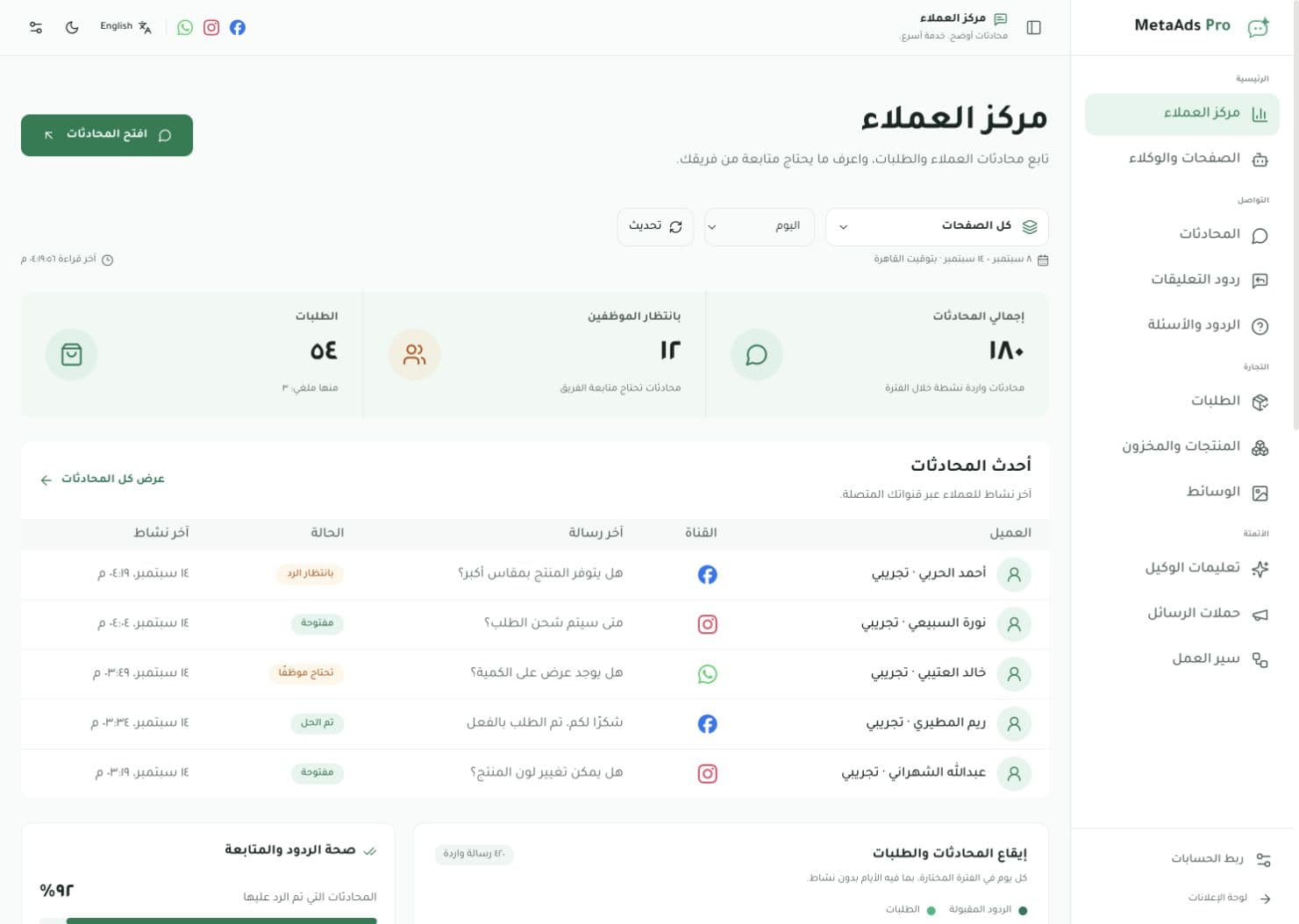Viewport: 1299px width, 924px height.
Task: Click تم الحل status badge for ريم المطيري
Action: (317, 723)
